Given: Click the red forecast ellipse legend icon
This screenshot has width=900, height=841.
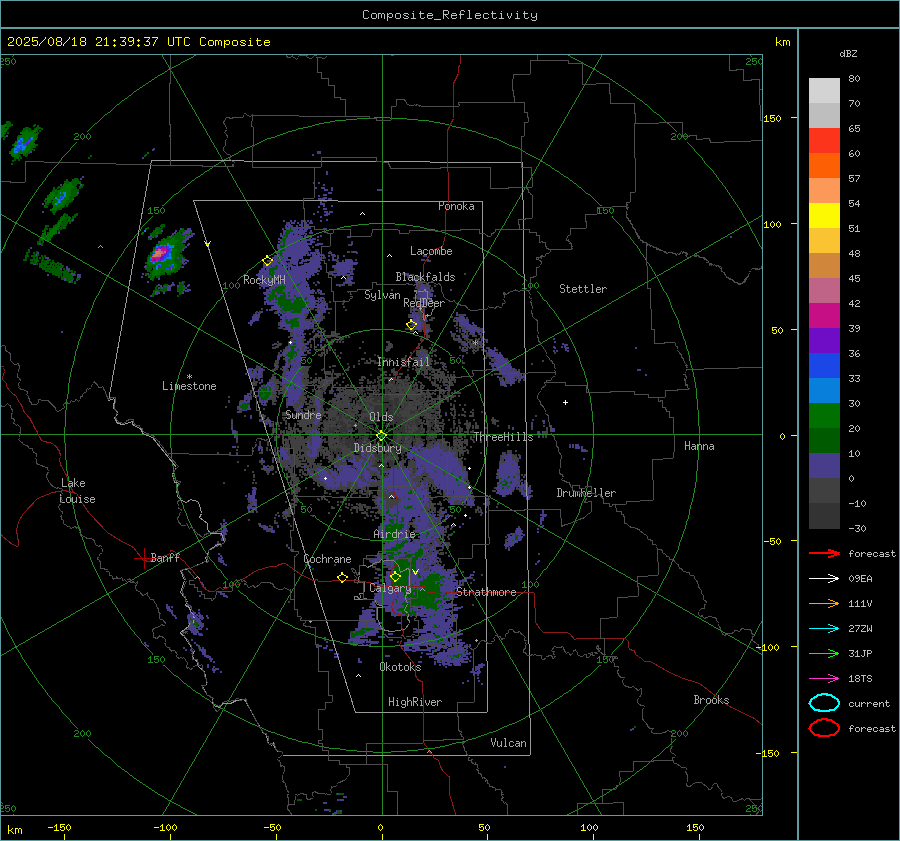Looking at the screenshot, I should pos(824,728).
